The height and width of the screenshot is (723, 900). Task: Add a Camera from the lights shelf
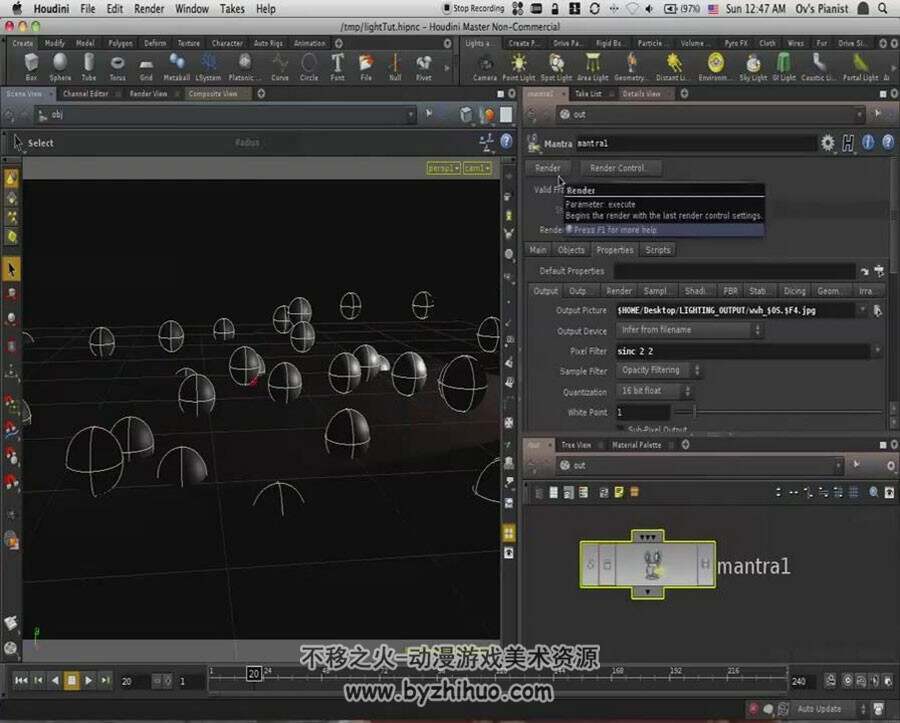[x=486, y=67]
